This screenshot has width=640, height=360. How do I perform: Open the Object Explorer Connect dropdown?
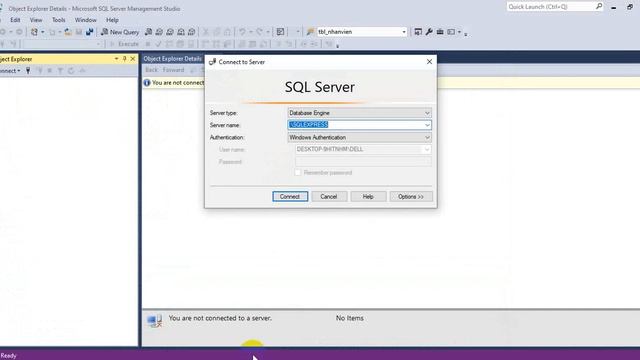pyautogui.click(x=10, y=71)
